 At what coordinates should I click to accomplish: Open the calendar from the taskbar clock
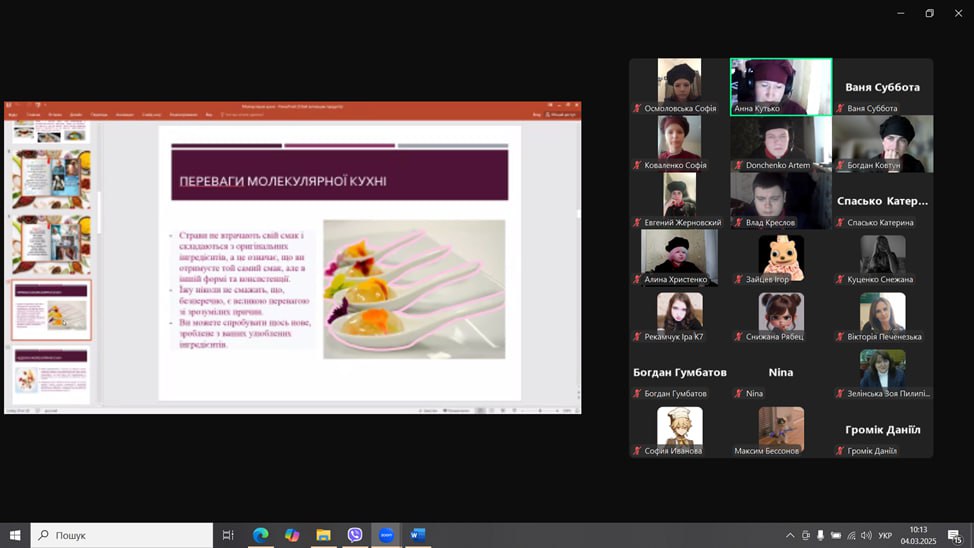point(918,535)
